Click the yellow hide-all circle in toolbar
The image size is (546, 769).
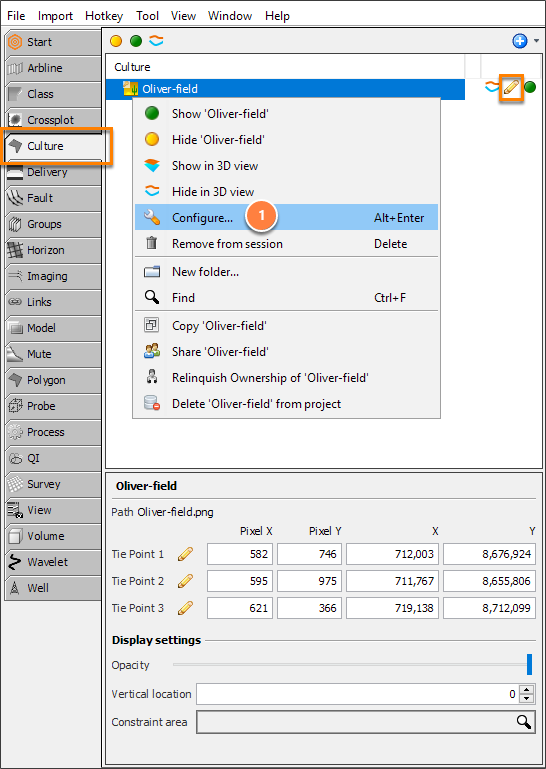coord(116,41)
